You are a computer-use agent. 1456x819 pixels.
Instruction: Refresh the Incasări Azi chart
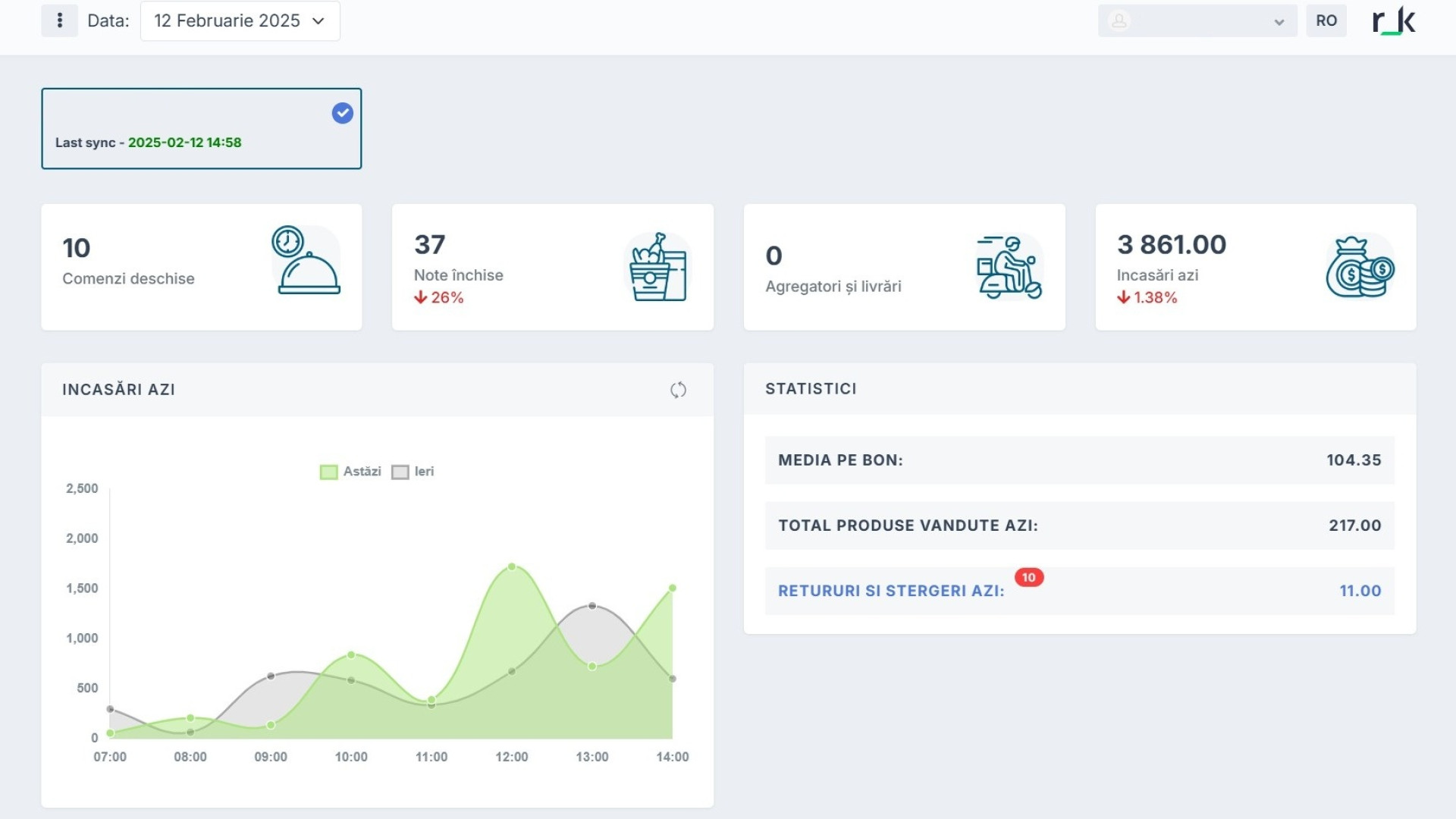pos(679,389)
